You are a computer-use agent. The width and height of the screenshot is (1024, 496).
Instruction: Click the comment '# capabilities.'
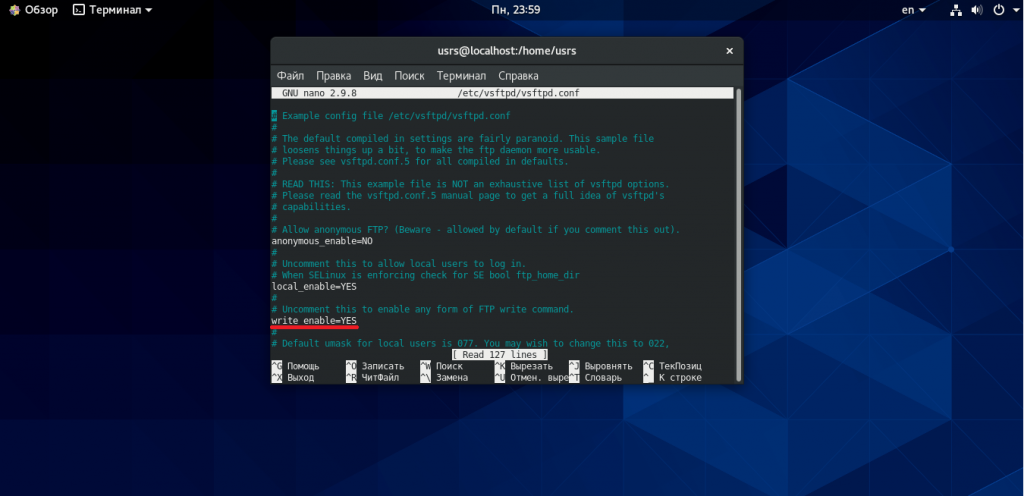(312, 207)
